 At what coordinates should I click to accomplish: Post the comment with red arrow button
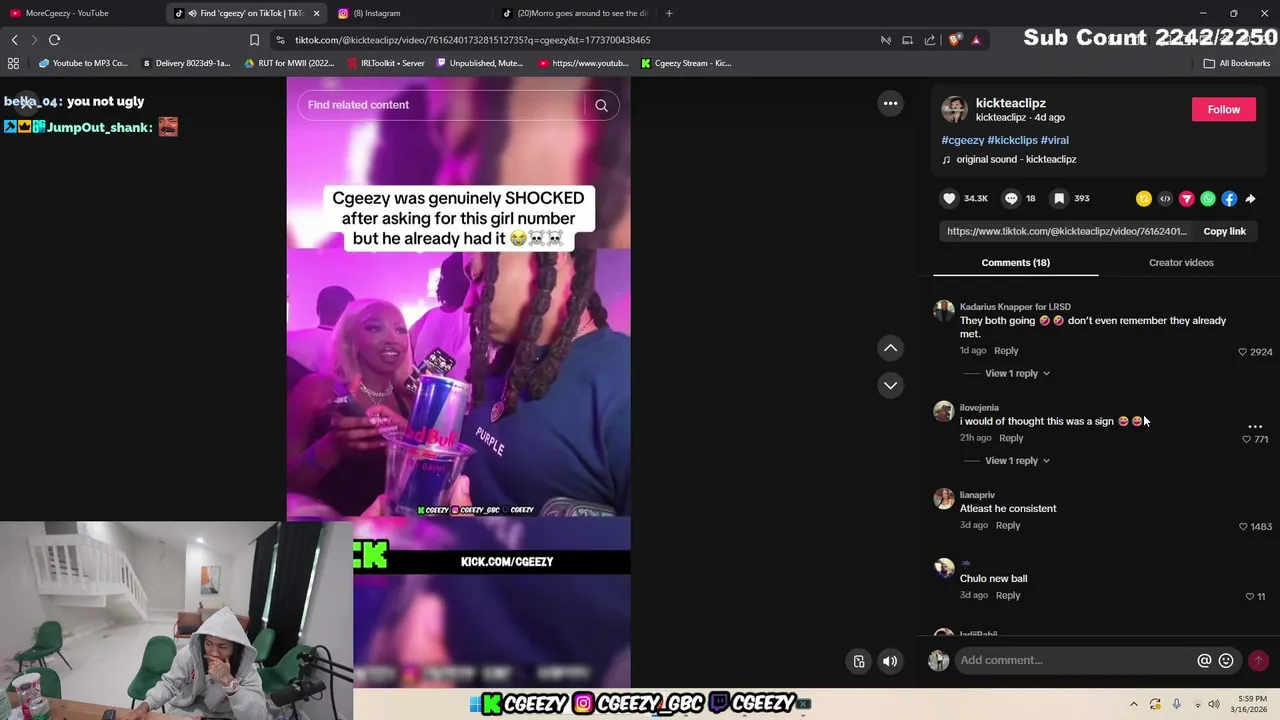(1259, 660)
